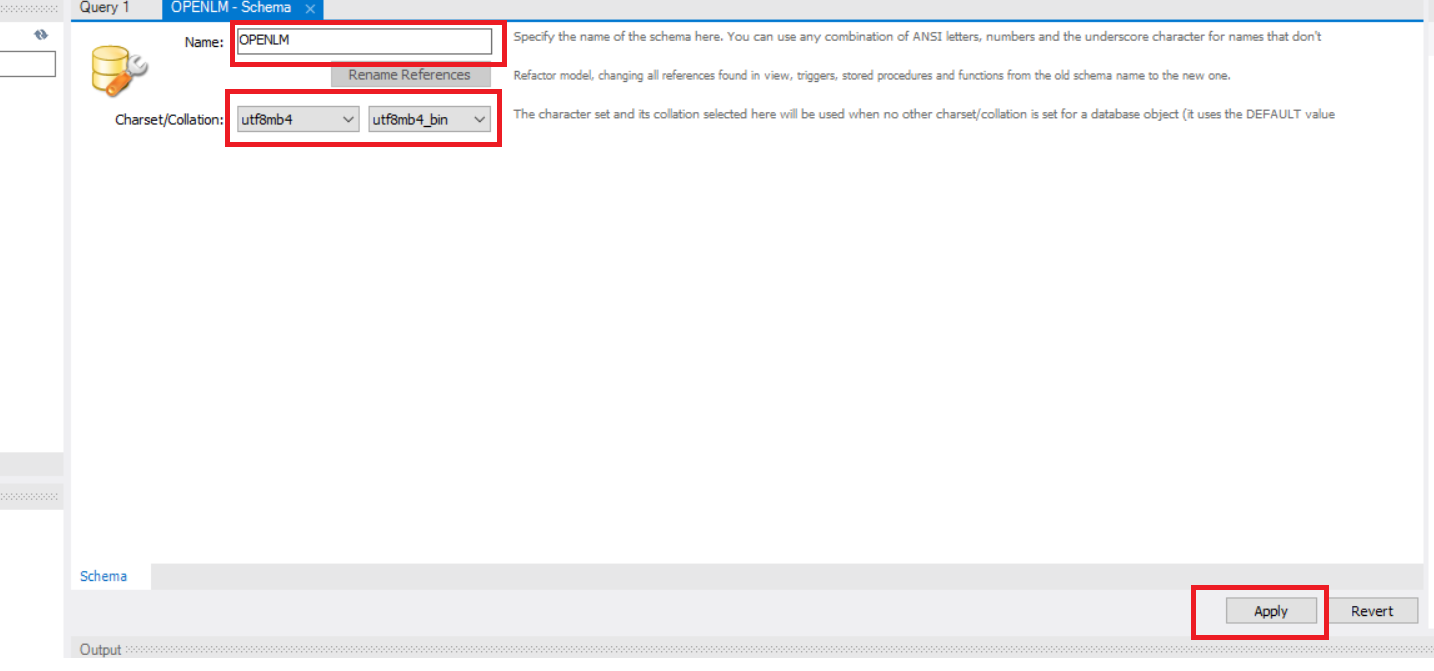Image resolution: width=1434 pixels, height=671 pixels.
Task: Expand the utf8mb4_bin collation dropdown
Action: tap(429, 119)
